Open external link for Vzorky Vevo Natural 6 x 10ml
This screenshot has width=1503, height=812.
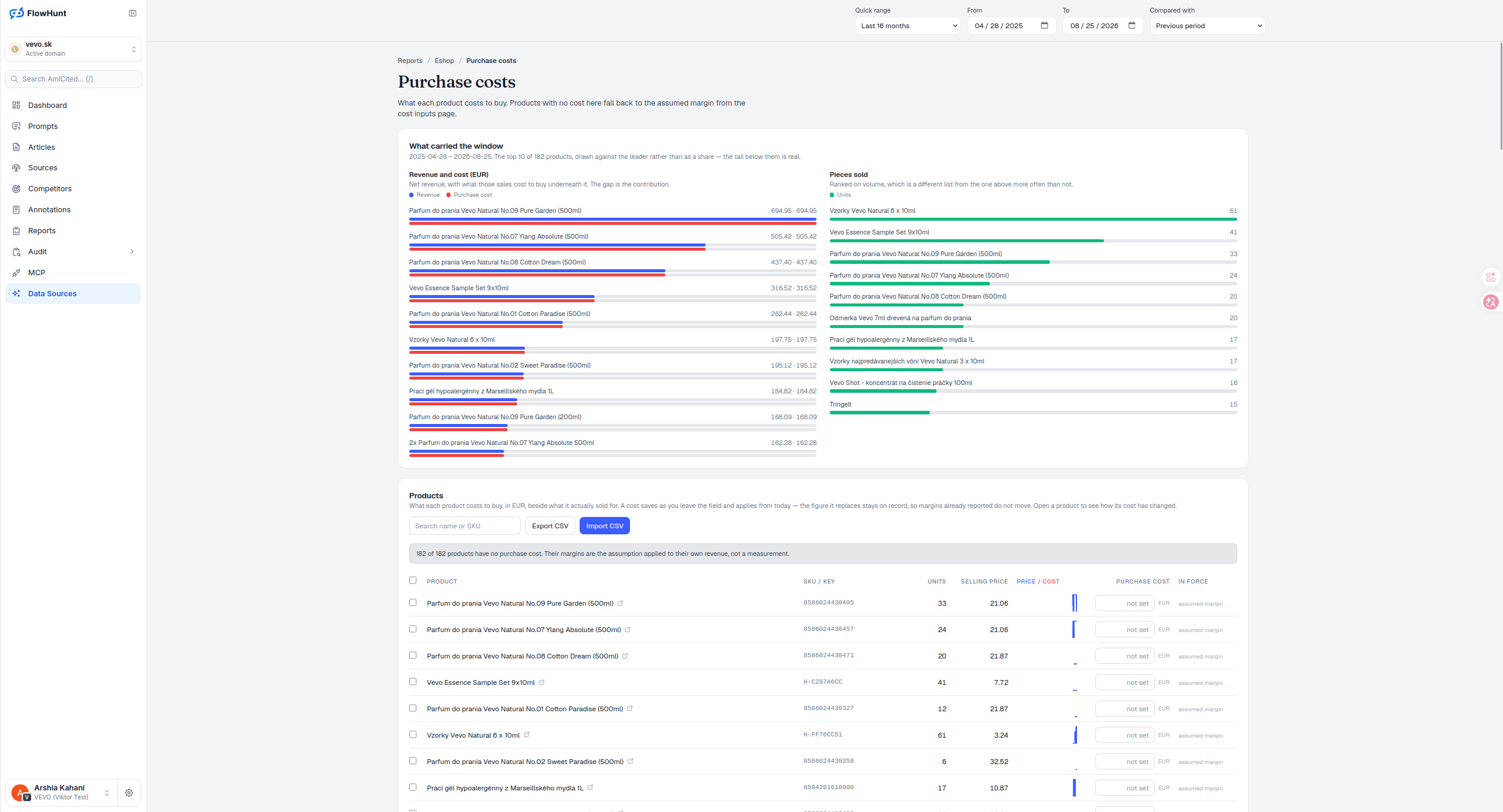tap(527, 735)
